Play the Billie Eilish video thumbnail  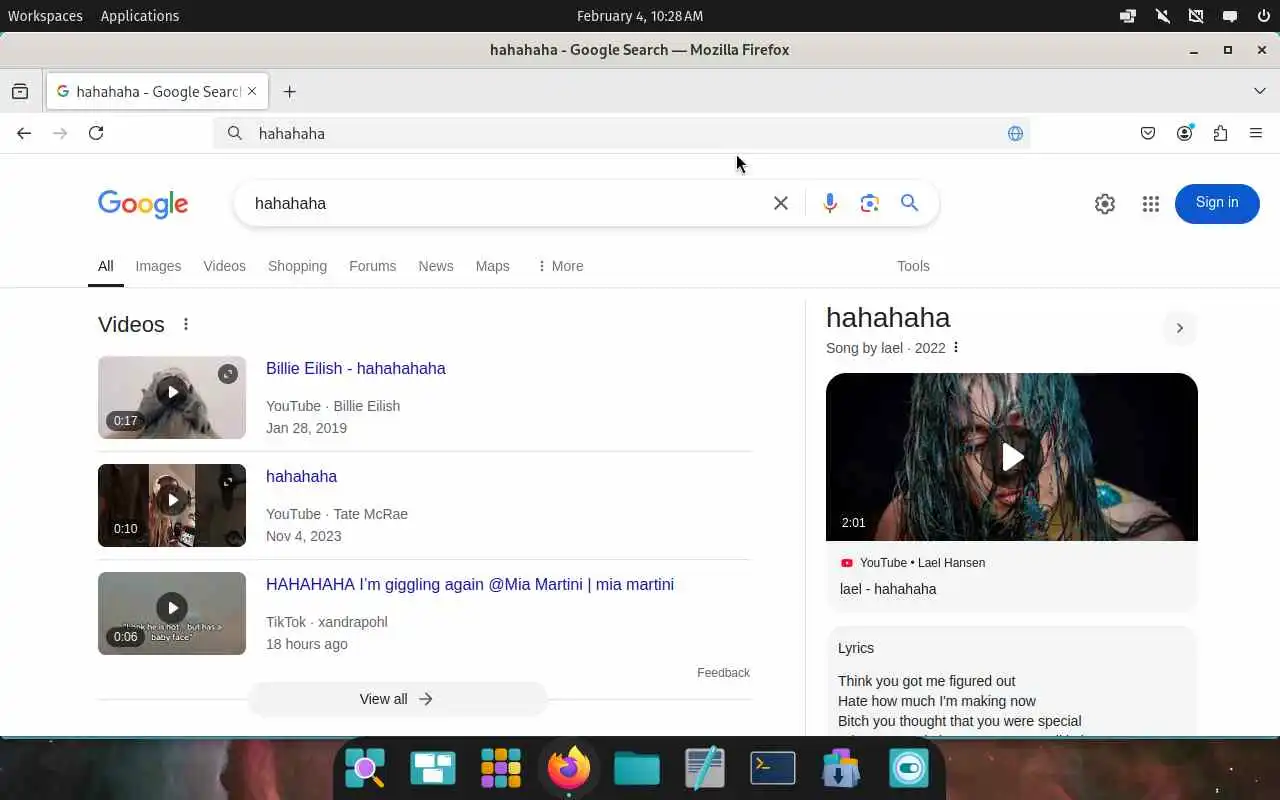172,397
